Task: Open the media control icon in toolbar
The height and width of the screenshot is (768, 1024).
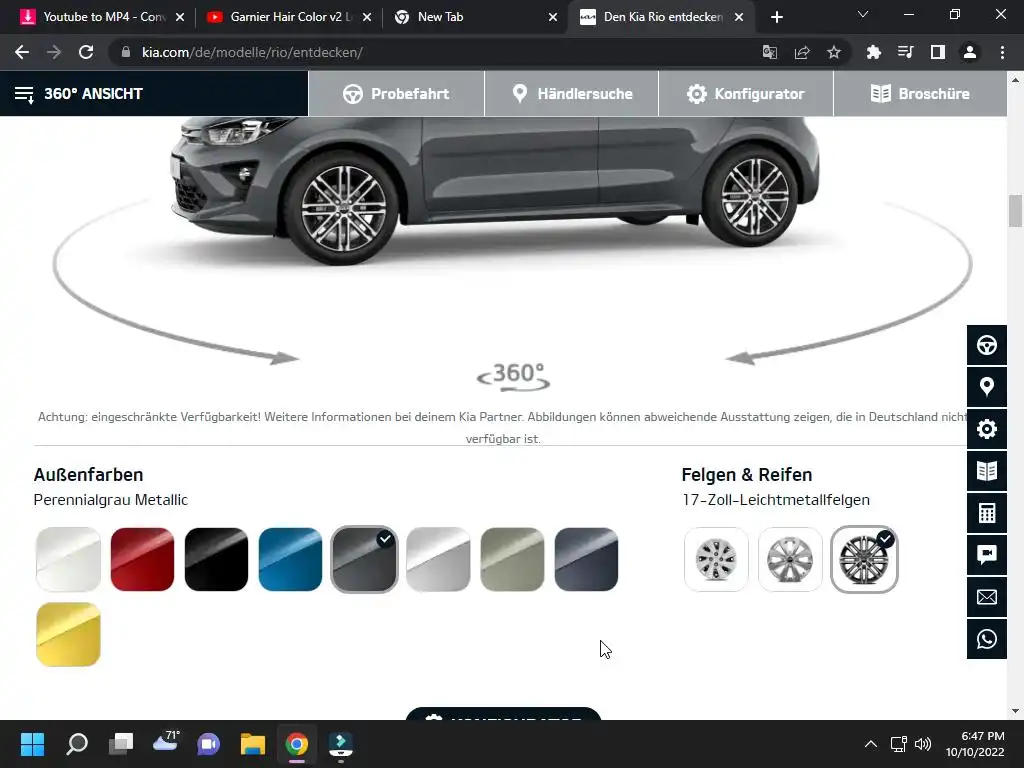Action: (906, 52)
